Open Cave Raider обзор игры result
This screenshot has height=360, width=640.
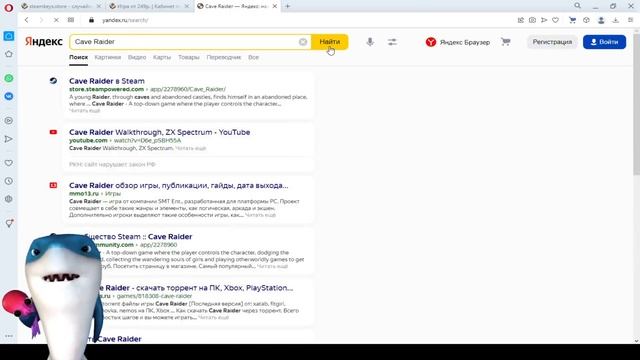pos(178,185)
